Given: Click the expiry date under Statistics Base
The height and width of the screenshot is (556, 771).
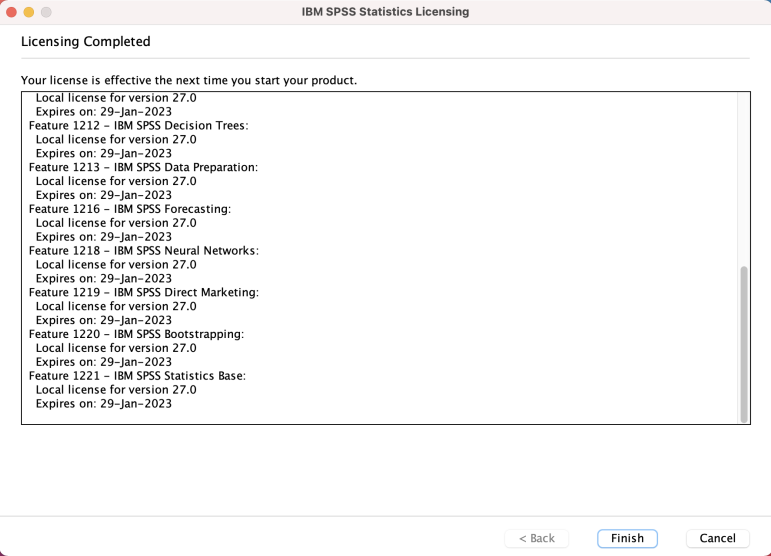Looking at the screenshot, I should tap(104, 404).
